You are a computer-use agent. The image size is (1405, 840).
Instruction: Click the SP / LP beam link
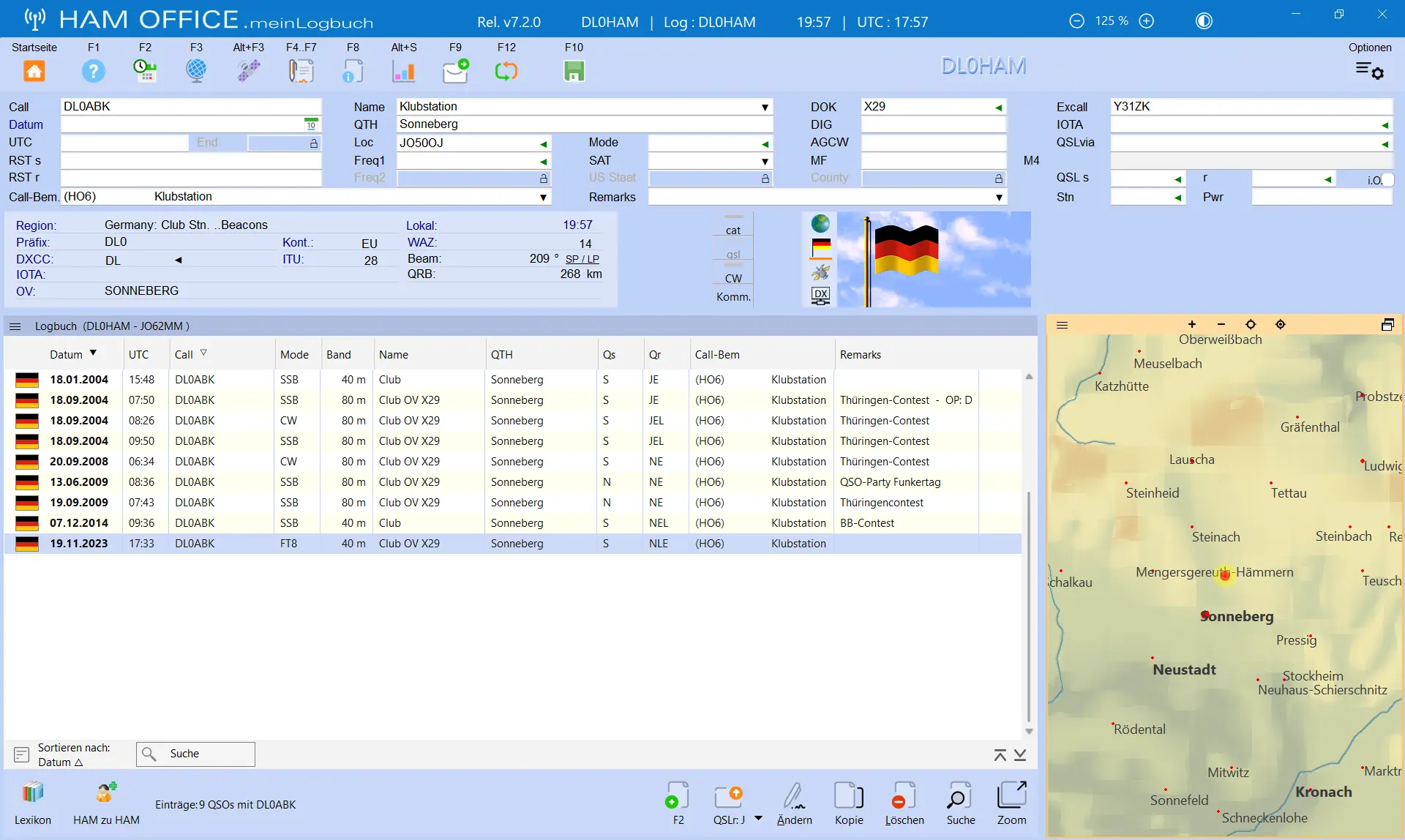(582, 259)
